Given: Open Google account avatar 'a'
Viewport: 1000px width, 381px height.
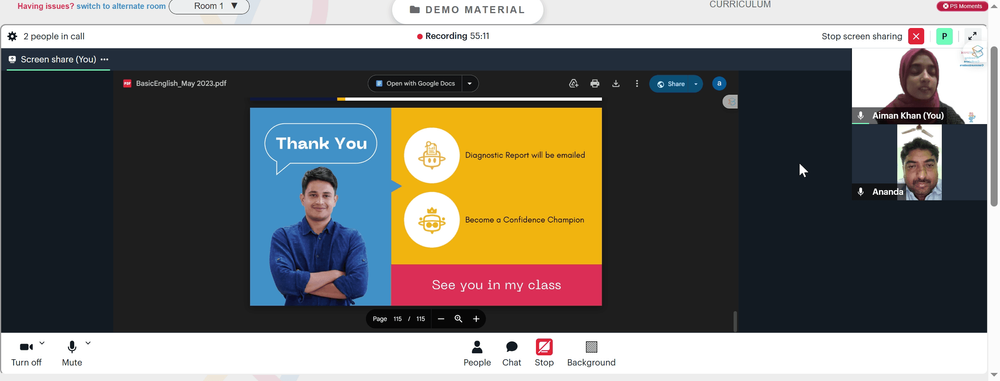Looking at the screenshot, I should (719, 84).
